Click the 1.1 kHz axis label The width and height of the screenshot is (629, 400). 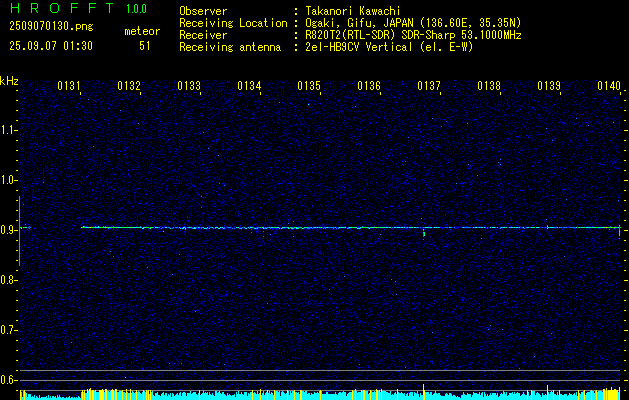tap(8, 130)
